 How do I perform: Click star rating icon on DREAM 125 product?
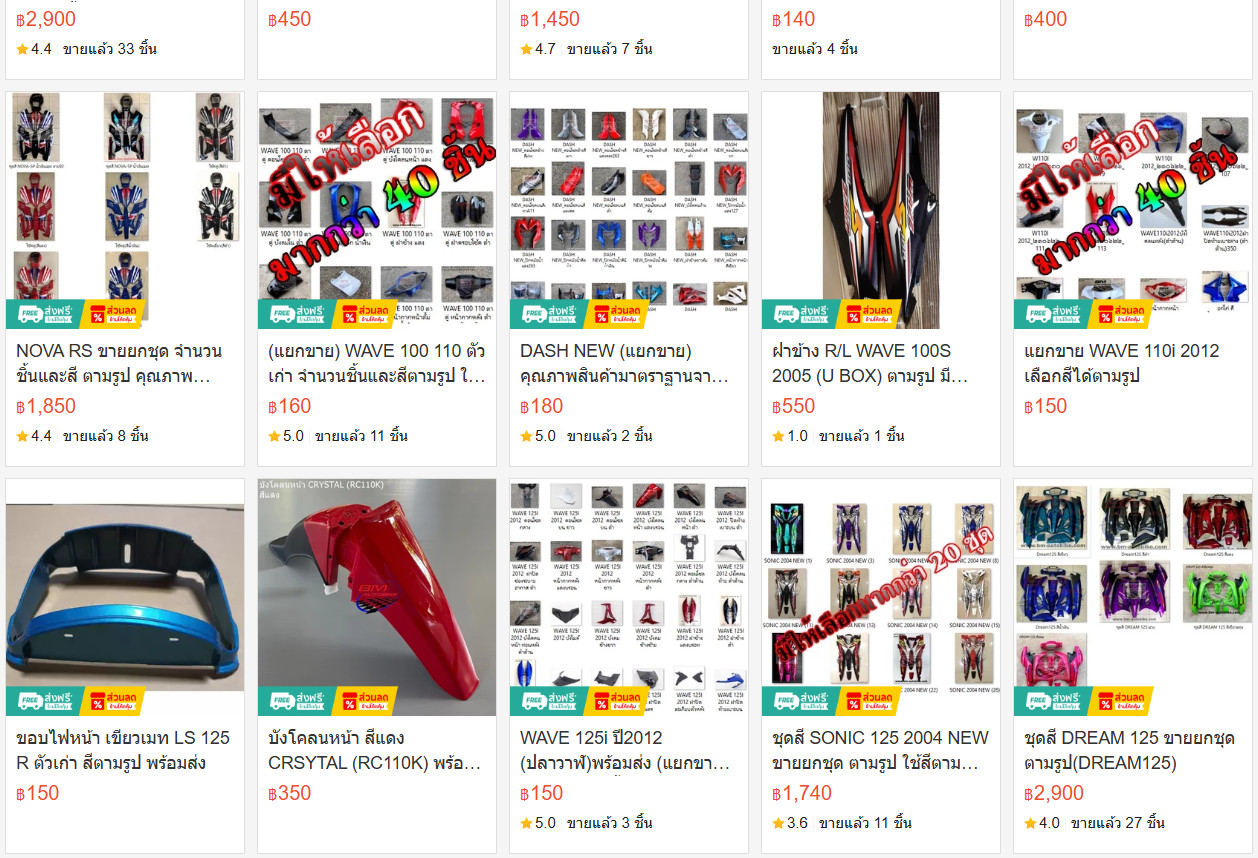coord(1030,823)
